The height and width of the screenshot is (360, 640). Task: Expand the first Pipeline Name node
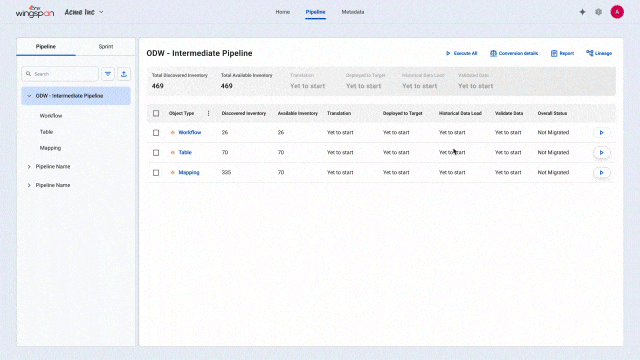(29, 167)
